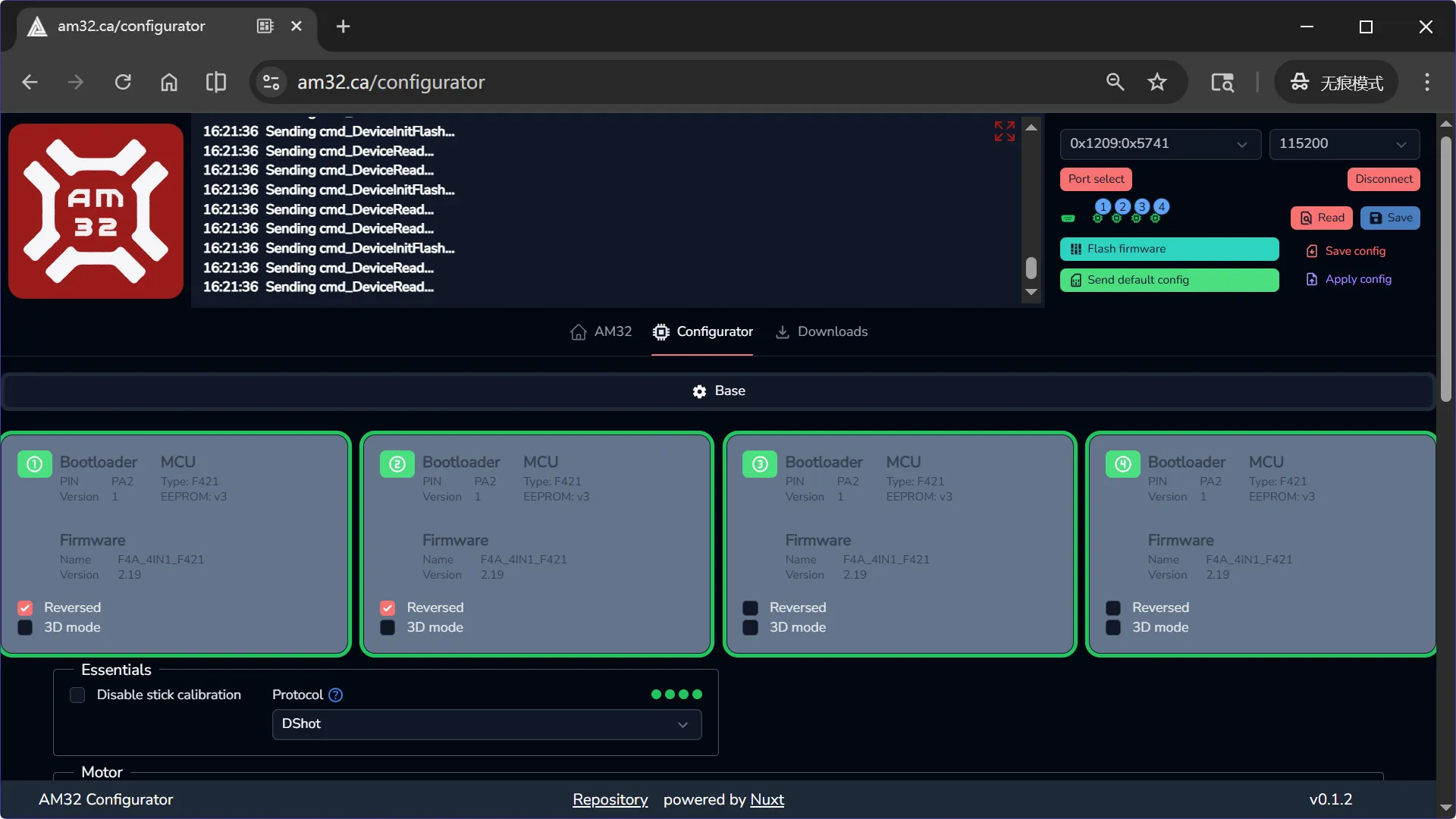Check Disable stick calibration box
The width and height of the screenshot is (1456, 819).
[77, 695]
